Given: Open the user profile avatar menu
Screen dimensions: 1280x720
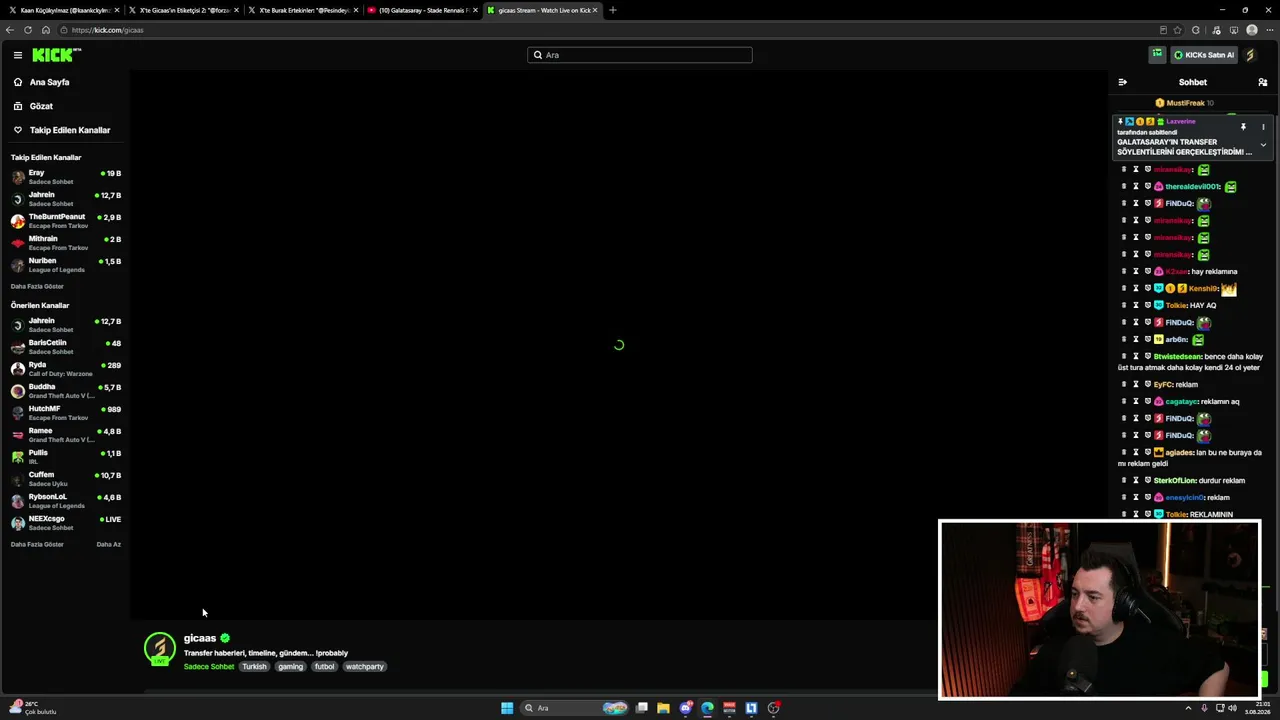Looking at the screenshot, I should [1250, 55].
